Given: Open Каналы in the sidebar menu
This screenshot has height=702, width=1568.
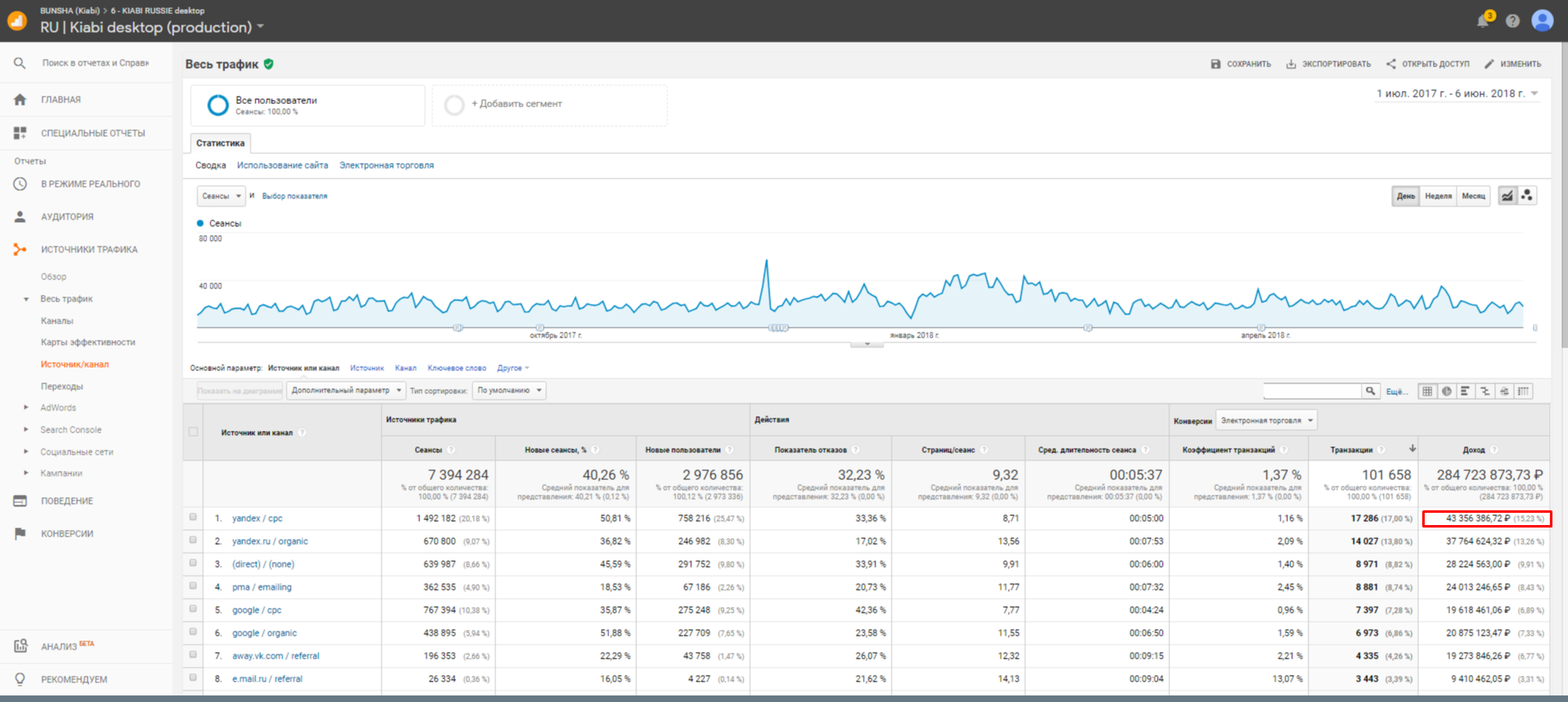Looking at the screenshot, I should (57, 321).
